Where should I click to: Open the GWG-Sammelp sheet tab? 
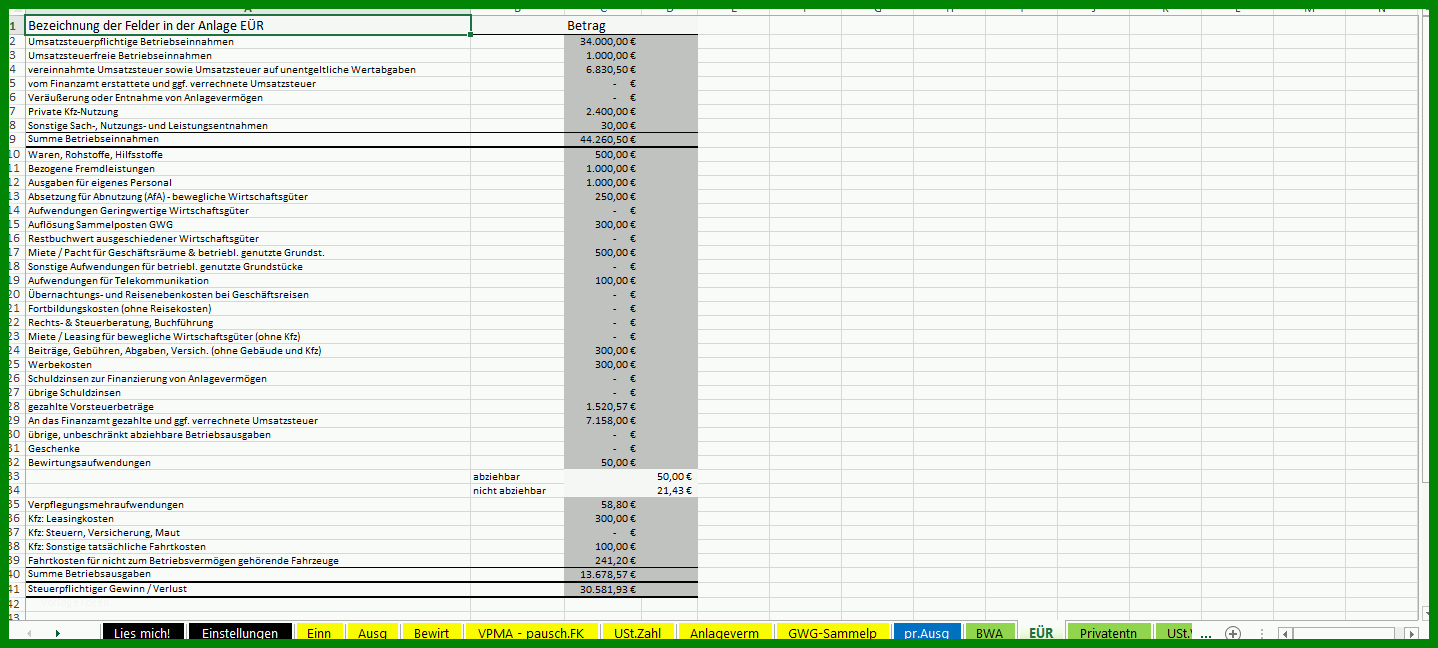[x=832, y=633]
